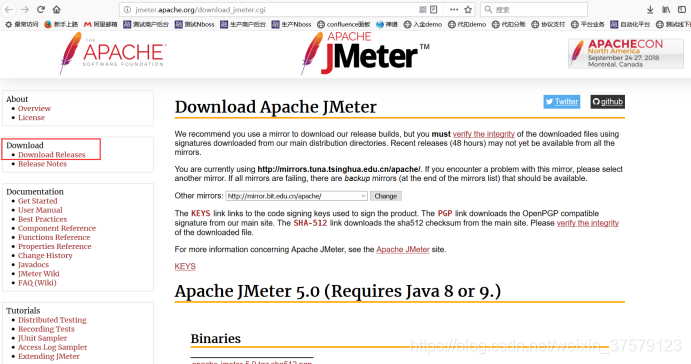This screenshot has height=364, width=691.
Task: Open the Release Notes link
Action: click(42, 164)
